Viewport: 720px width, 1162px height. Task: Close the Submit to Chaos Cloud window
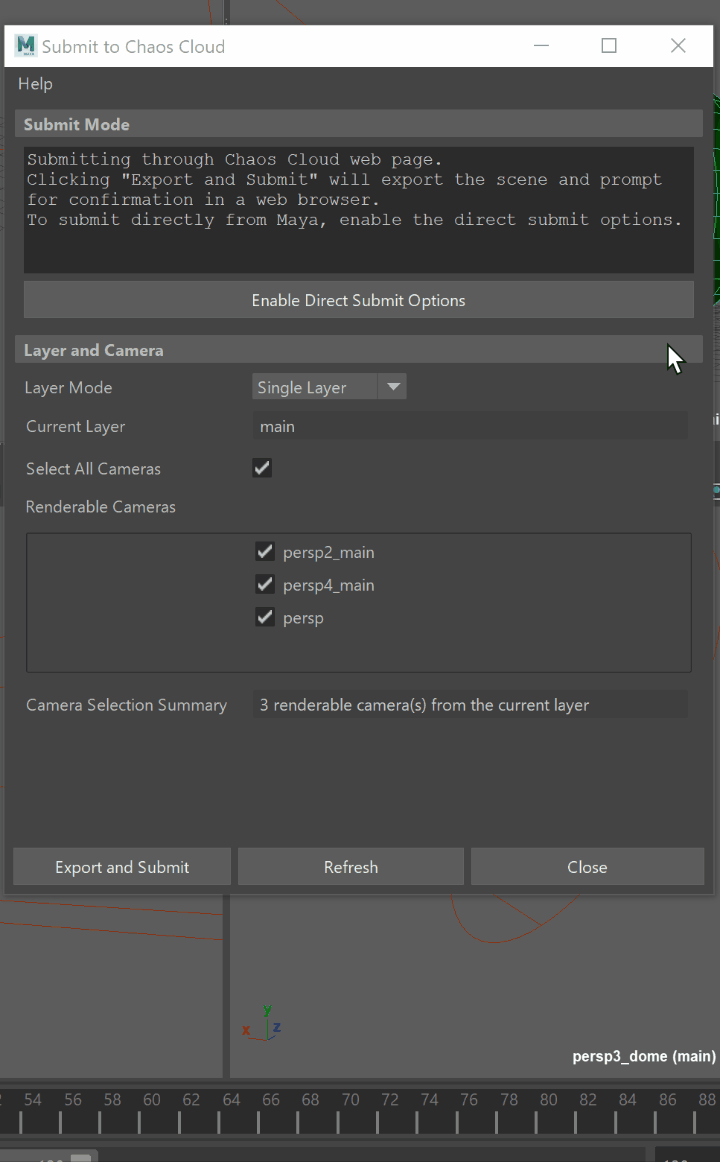678,46
